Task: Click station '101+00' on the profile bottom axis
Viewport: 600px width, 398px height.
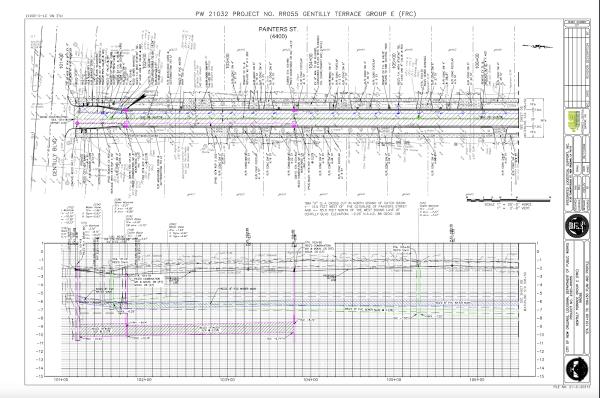Action: [60, 380]
